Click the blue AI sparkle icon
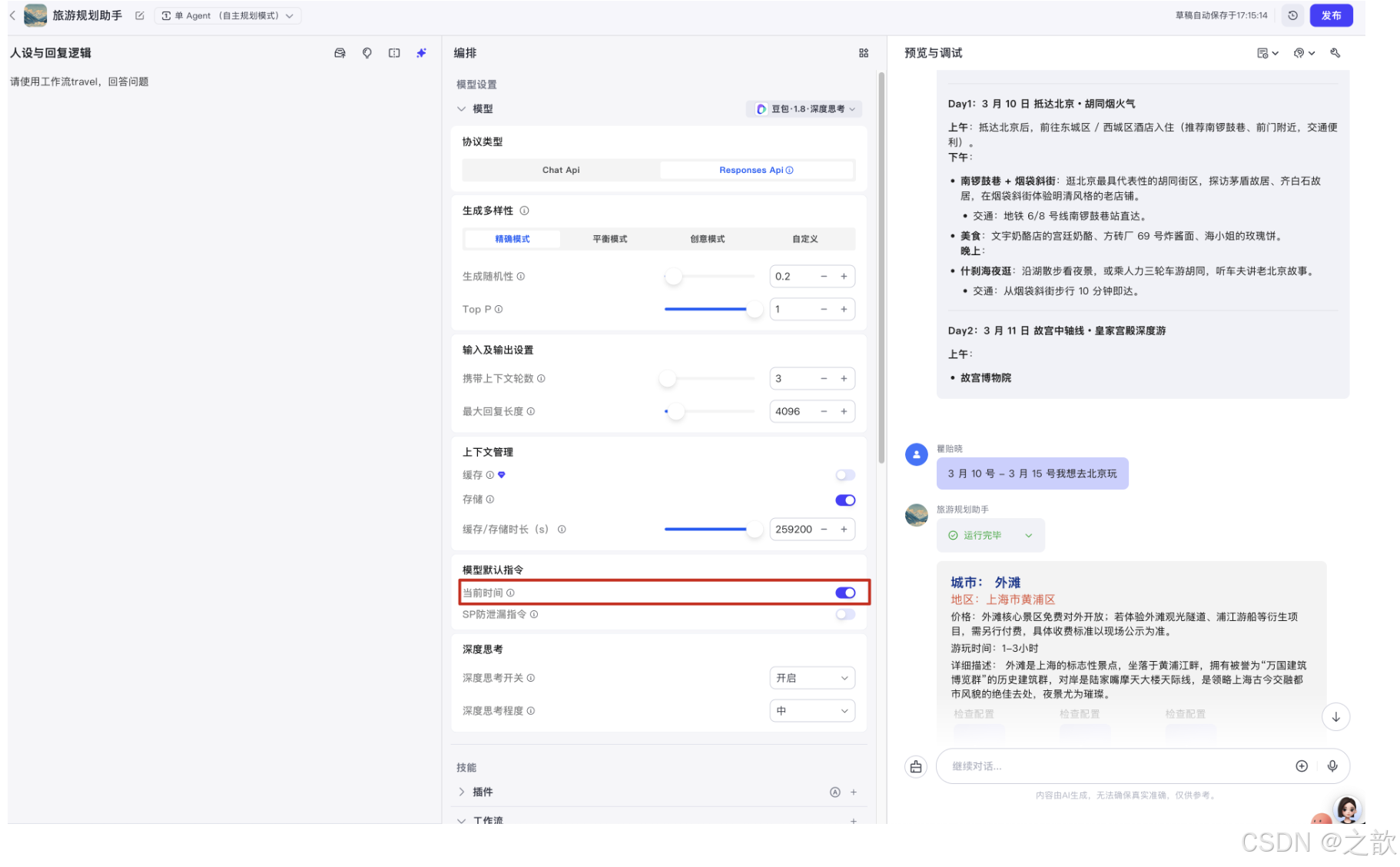Screen dimensions: 1400x867 click(x=421, y=53)
